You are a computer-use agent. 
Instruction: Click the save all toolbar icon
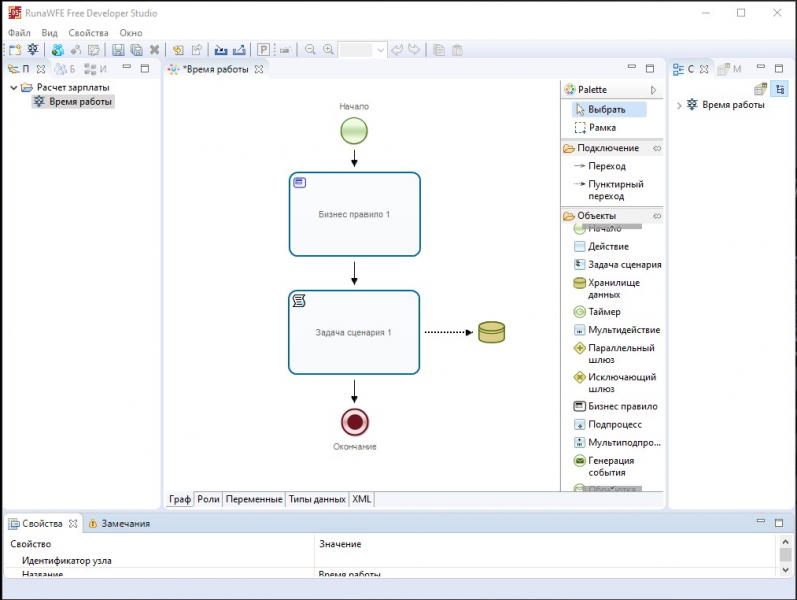(x=136, y=50)
